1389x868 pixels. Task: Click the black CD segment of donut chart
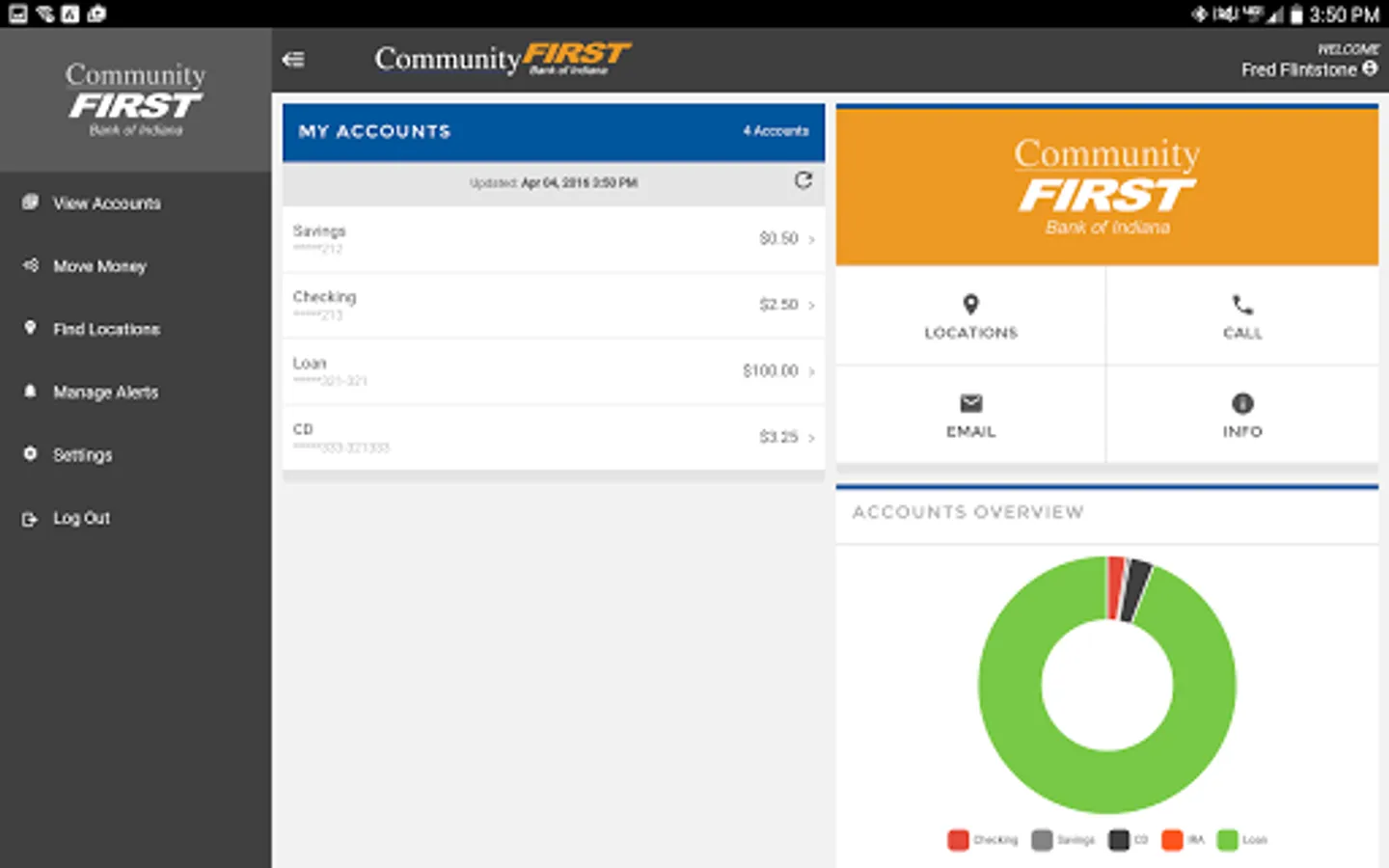click(1137, 590)
